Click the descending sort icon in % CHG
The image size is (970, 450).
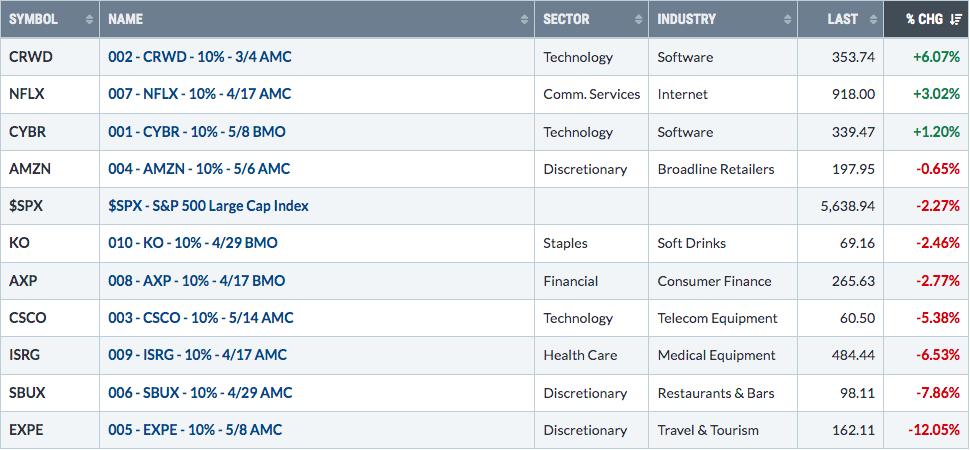[x=955, y=19]
